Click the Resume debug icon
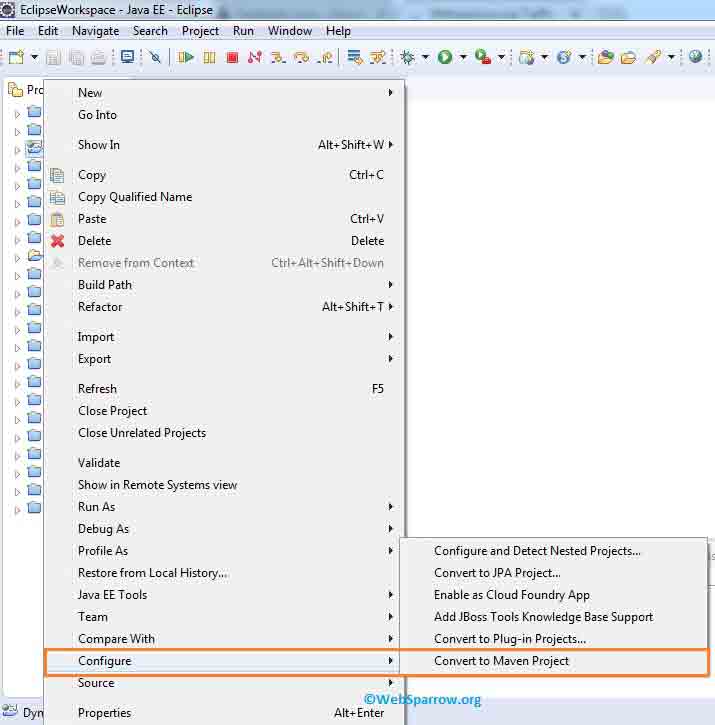 click(x=186, y=57)
